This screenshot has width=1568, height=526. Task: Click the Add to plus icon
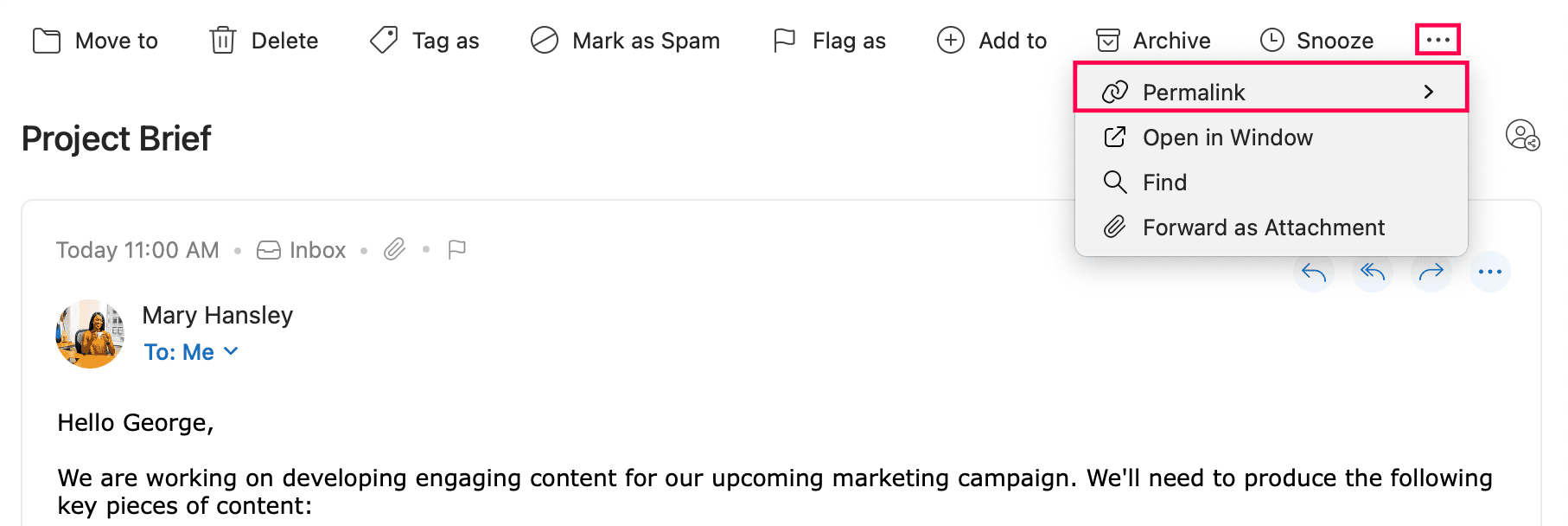coord(951,41)
